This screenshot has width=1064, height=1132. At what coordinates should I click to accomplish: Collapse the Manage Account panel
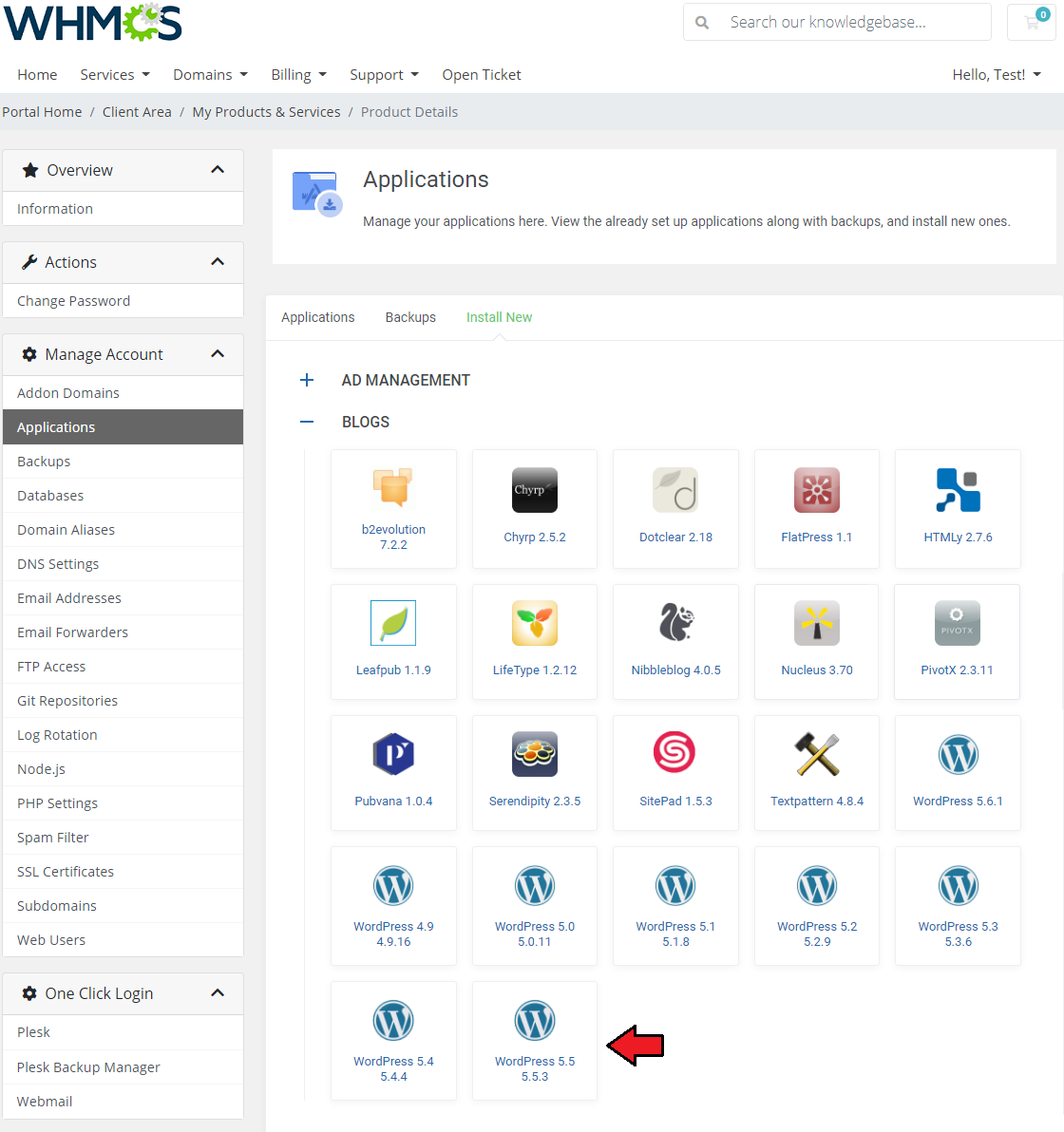(218, 353)
